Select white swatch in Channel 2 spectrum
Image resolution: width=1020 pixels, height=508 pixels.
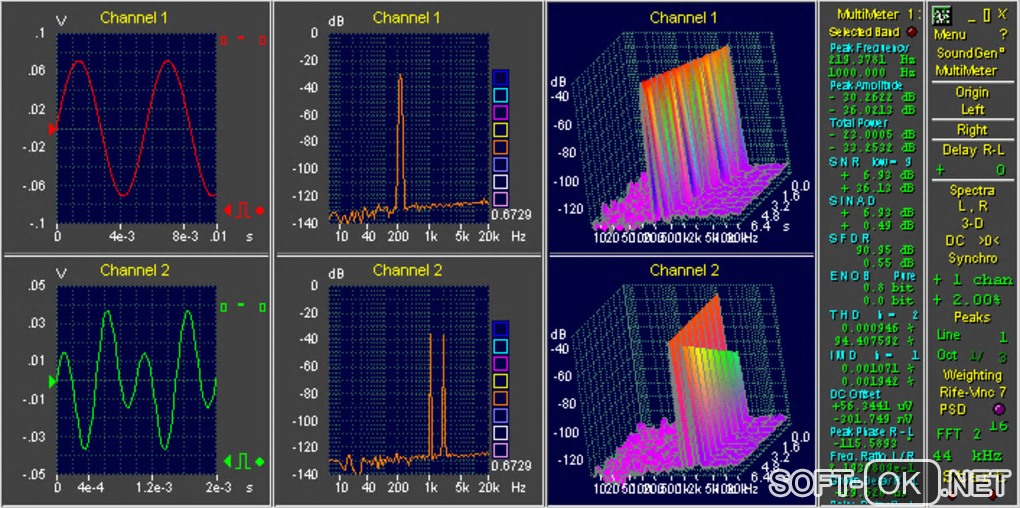(x=500, y=433)
